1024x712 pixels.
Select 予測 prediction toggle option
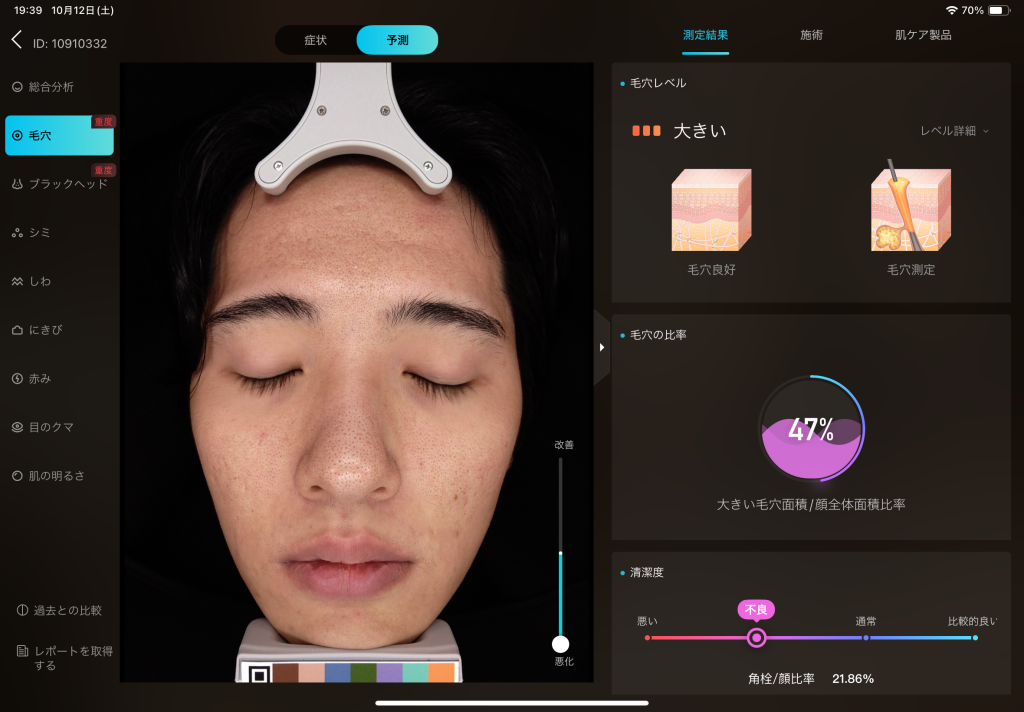pos(397,40)
